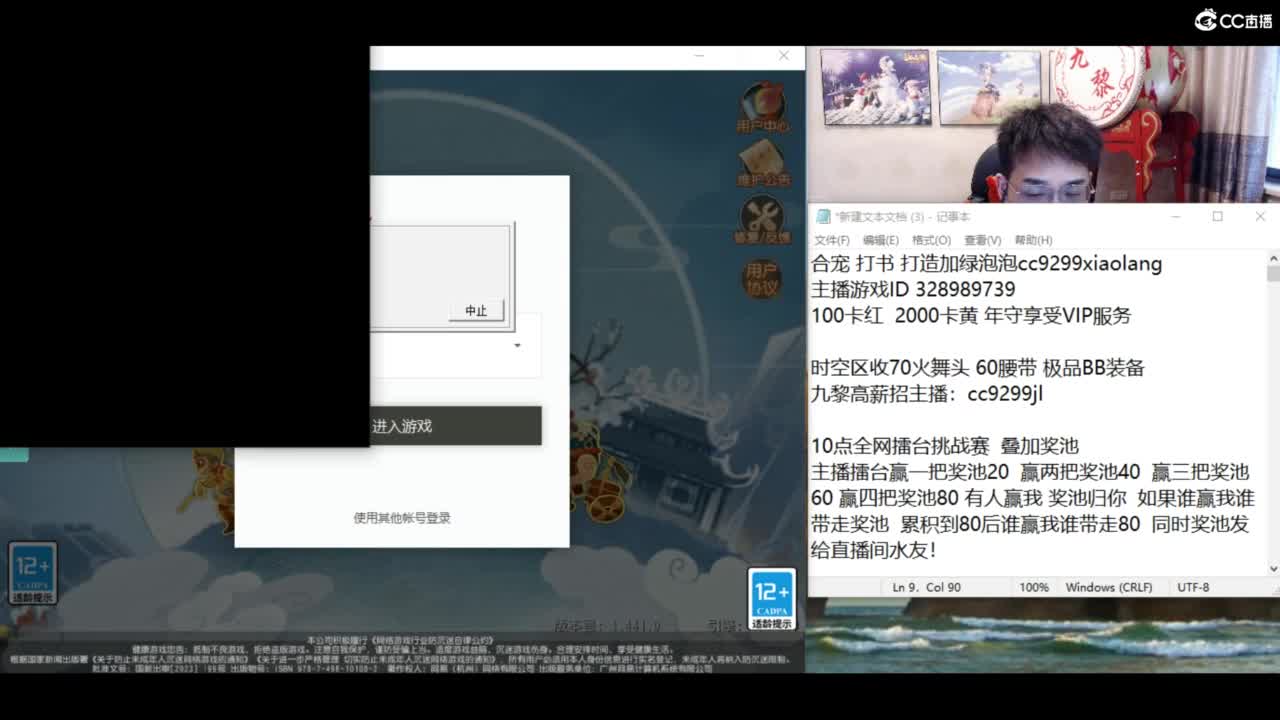
Task: Open the 用户协议 user agreement icon
Action: [x=762, y=279]
